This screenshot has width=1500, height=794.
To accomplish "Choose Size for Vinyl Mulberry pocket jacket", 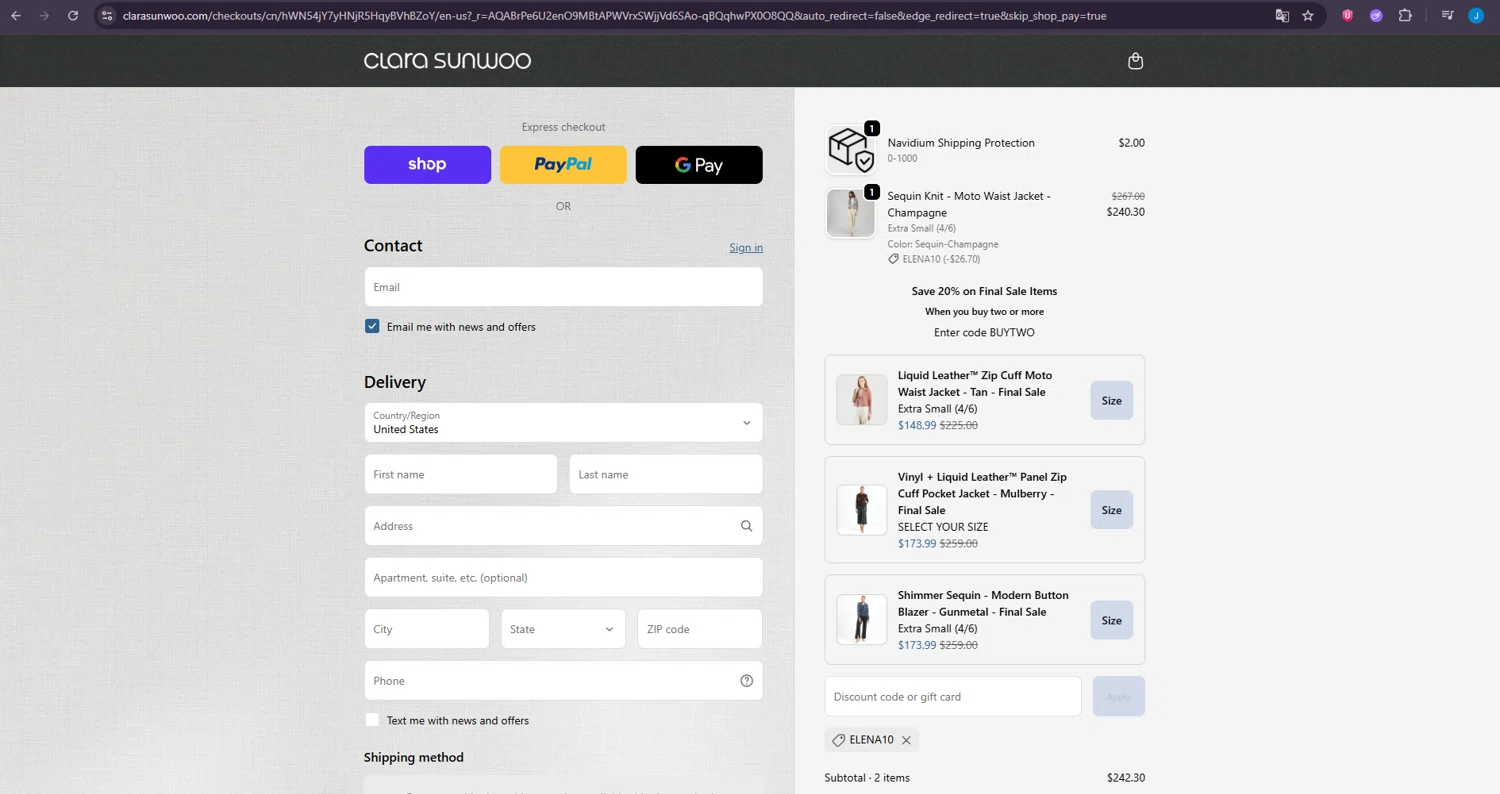I will (1111, 510).
